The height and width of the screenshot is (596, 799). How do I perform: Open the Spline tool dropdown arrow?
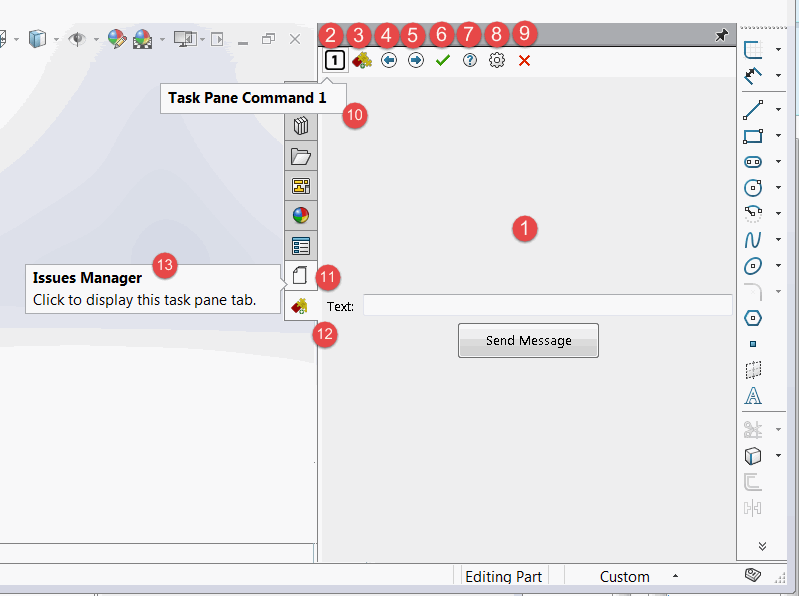tap(778, 239)
